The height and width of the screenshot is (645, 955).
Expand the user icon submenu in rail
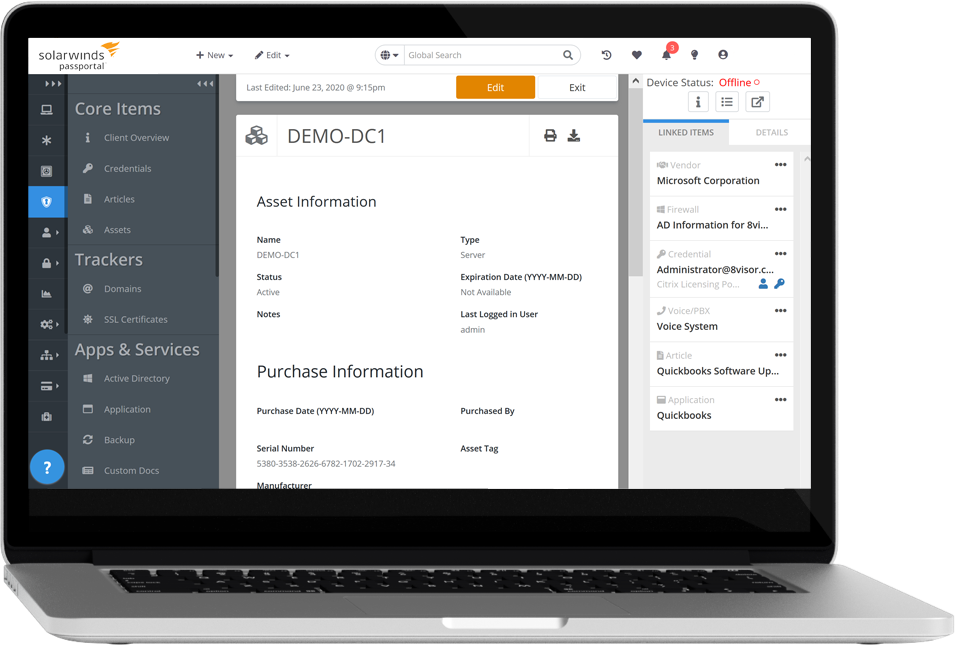[49, 233]
